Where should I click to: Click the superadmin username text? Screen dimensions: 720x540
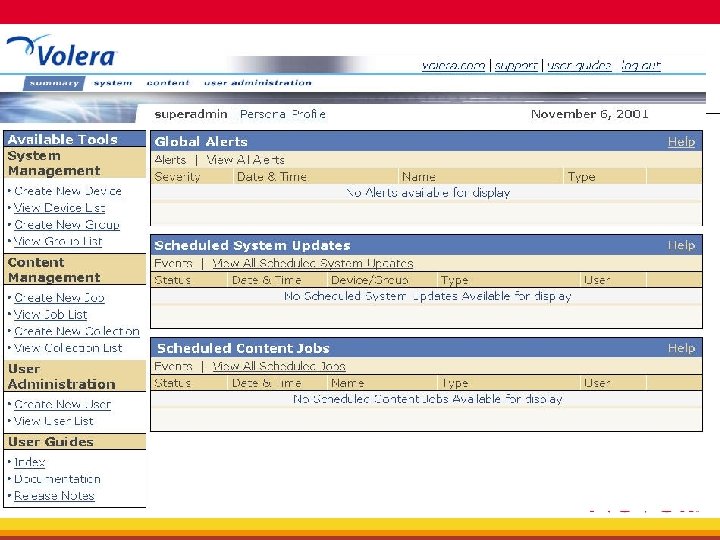191,114
